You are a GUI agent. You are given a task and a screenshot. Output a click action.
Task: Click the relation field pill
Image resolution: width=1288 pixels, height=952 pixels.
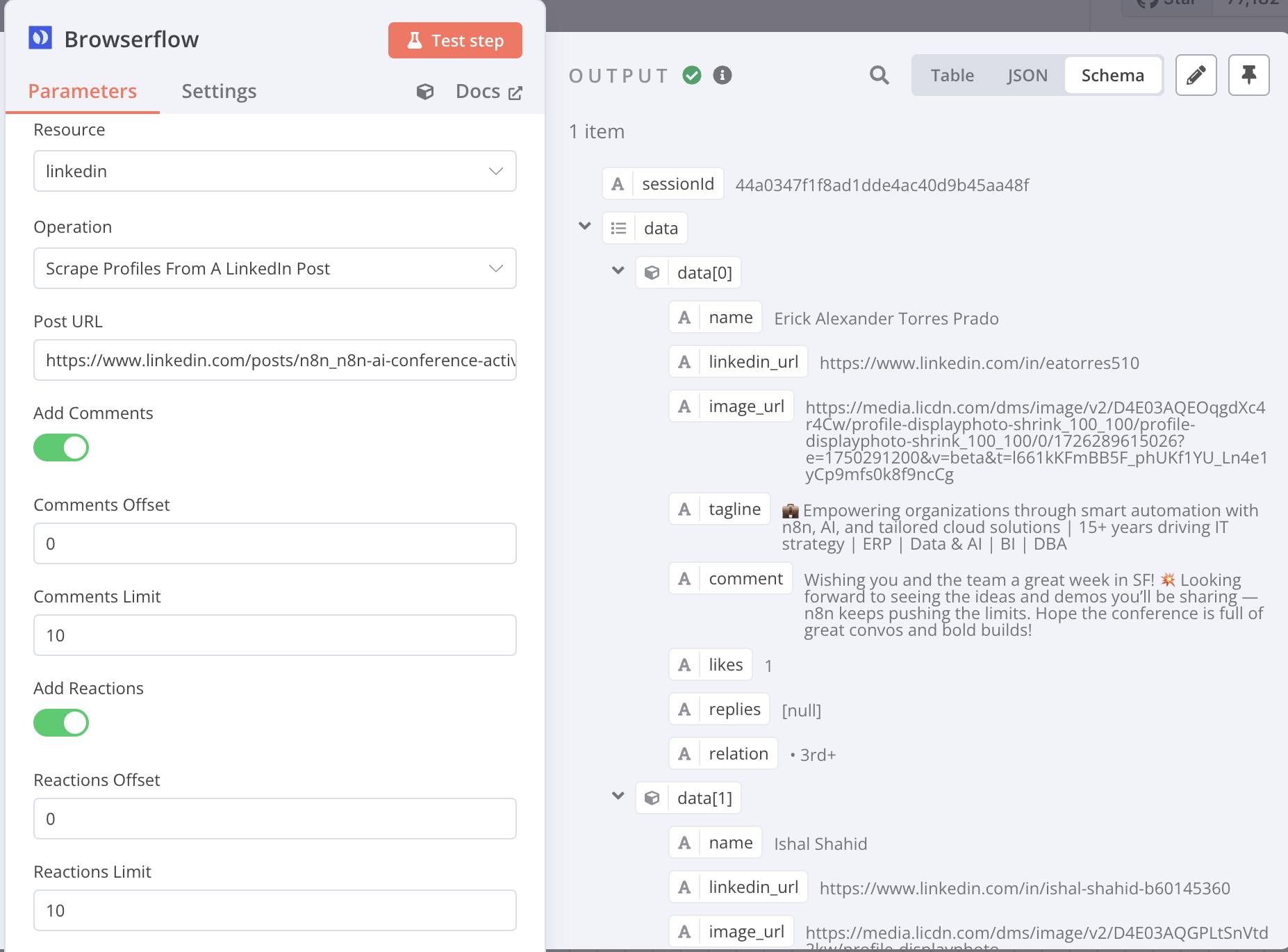click(724, 753)
